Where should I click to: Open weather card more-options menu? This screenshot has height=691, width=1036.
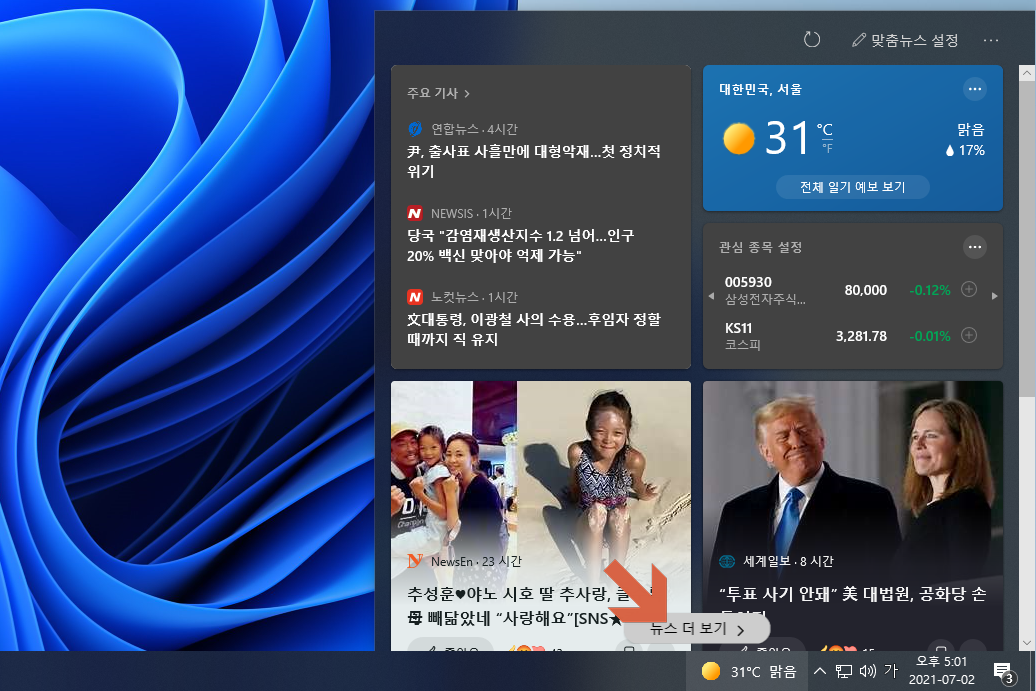pos(975,89)
